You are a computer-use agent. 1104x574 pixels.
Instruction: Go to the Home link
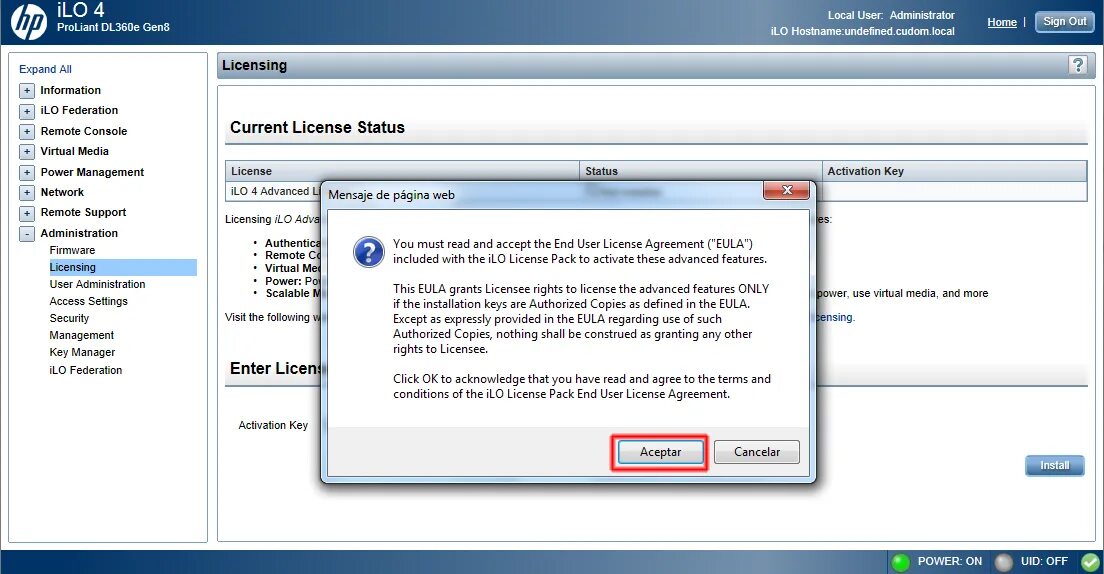[x=1002, y=23]
